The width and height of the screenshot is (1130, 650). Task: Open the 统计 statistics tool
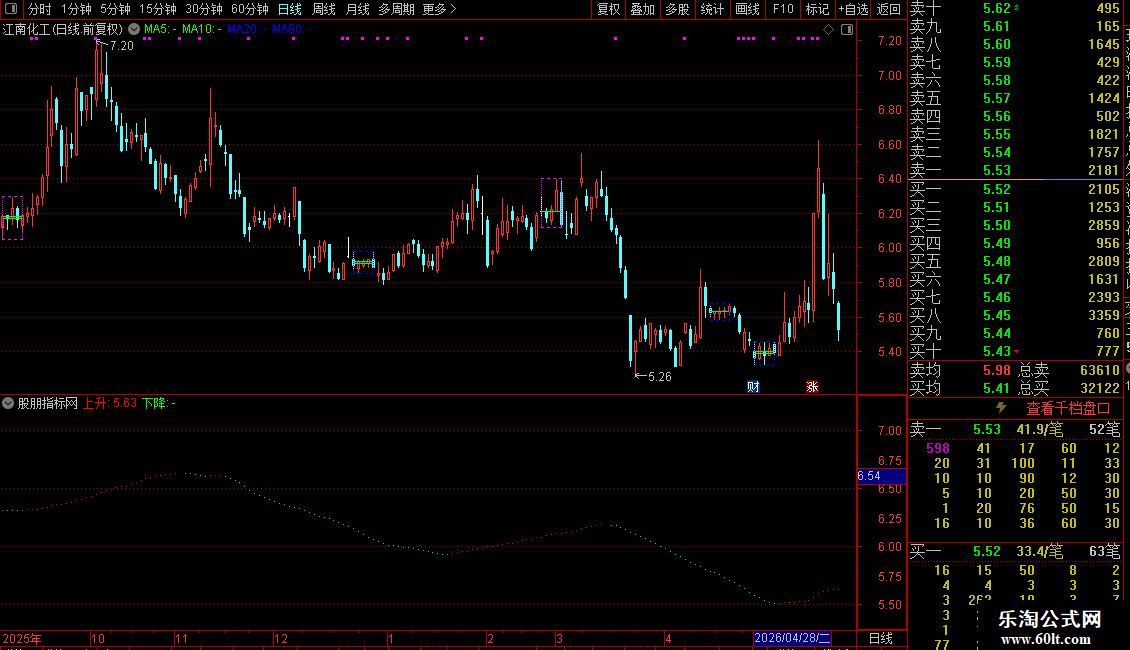point(711,9)
